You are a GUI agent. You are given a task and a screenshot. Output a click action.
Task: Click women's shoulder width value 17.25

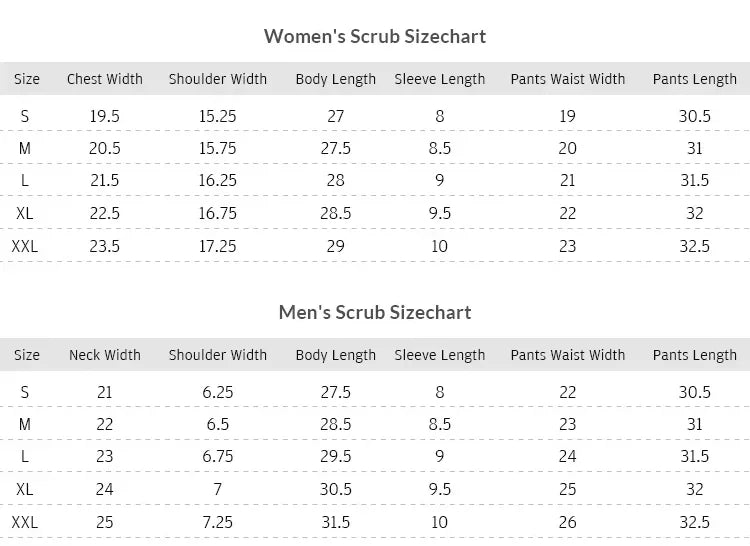[x=218, y=246]
